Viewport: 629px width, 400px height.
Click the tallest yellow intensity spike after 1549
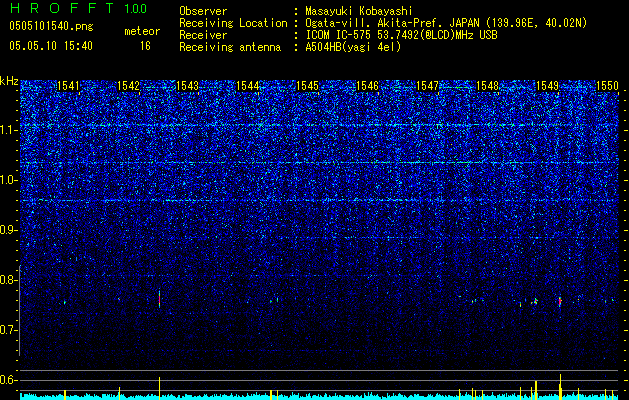560,387
